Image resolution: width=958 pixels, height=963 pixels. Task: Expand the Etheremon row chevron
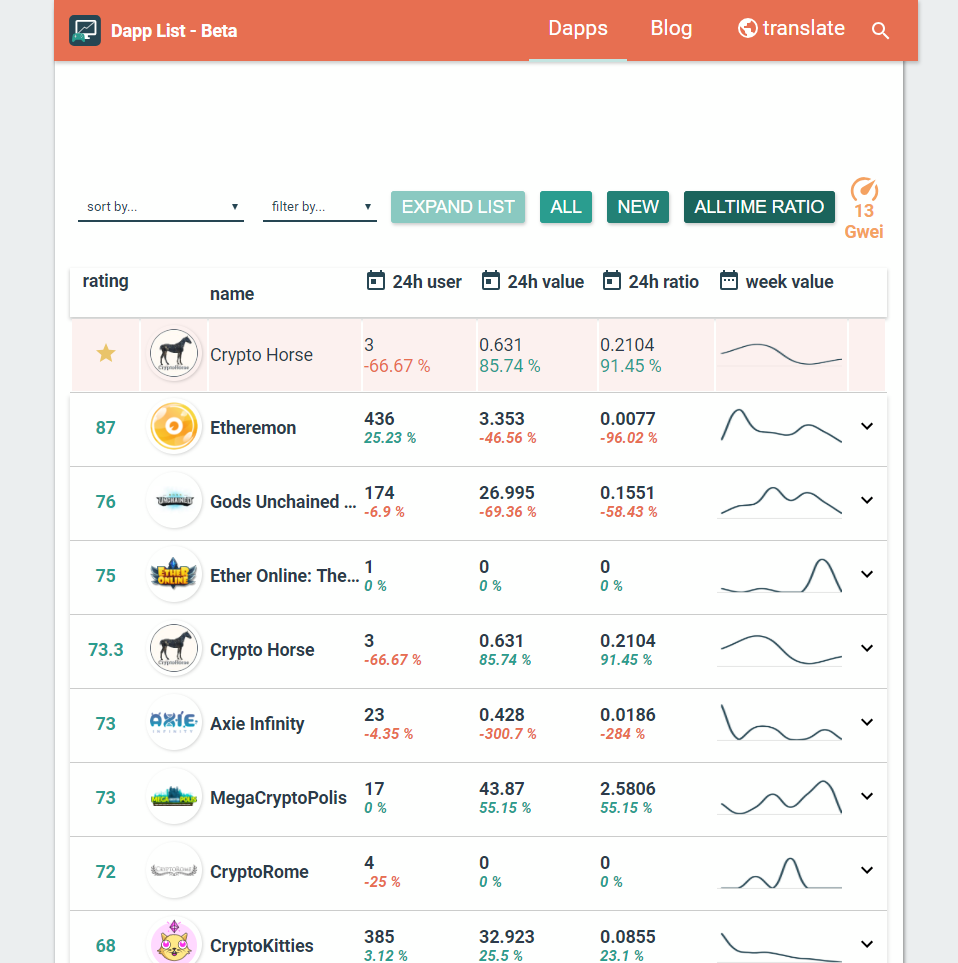[x=867, y=426]
